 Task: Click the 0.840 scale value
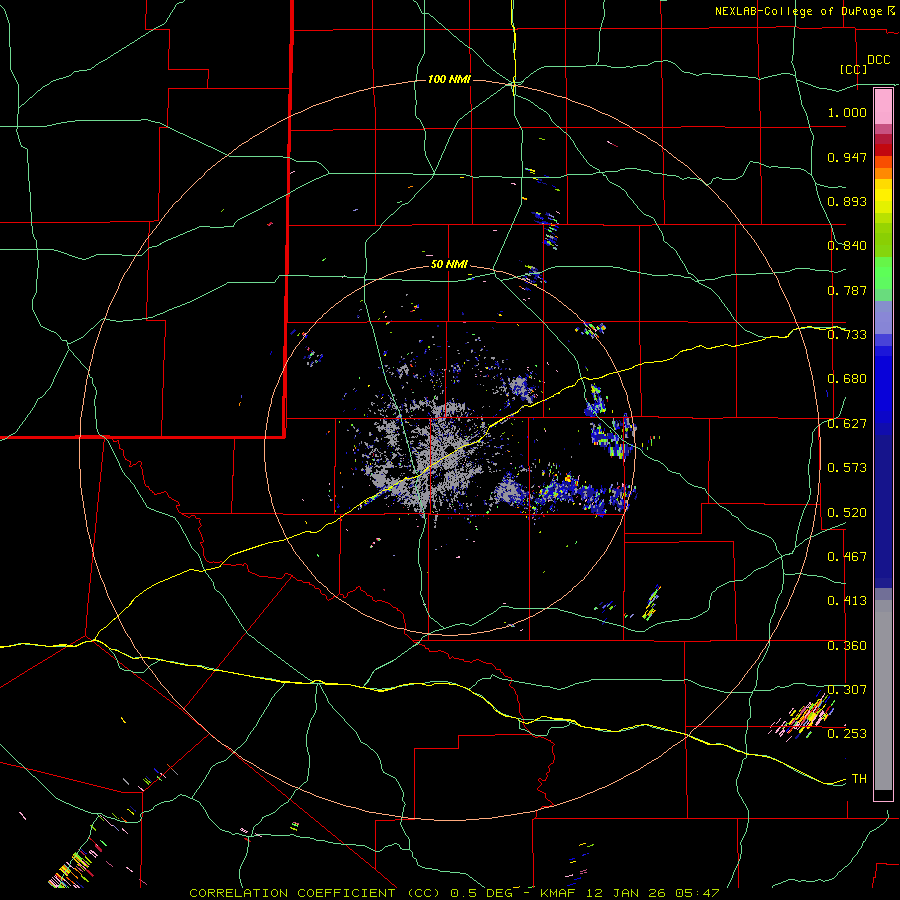click(847, 246)
